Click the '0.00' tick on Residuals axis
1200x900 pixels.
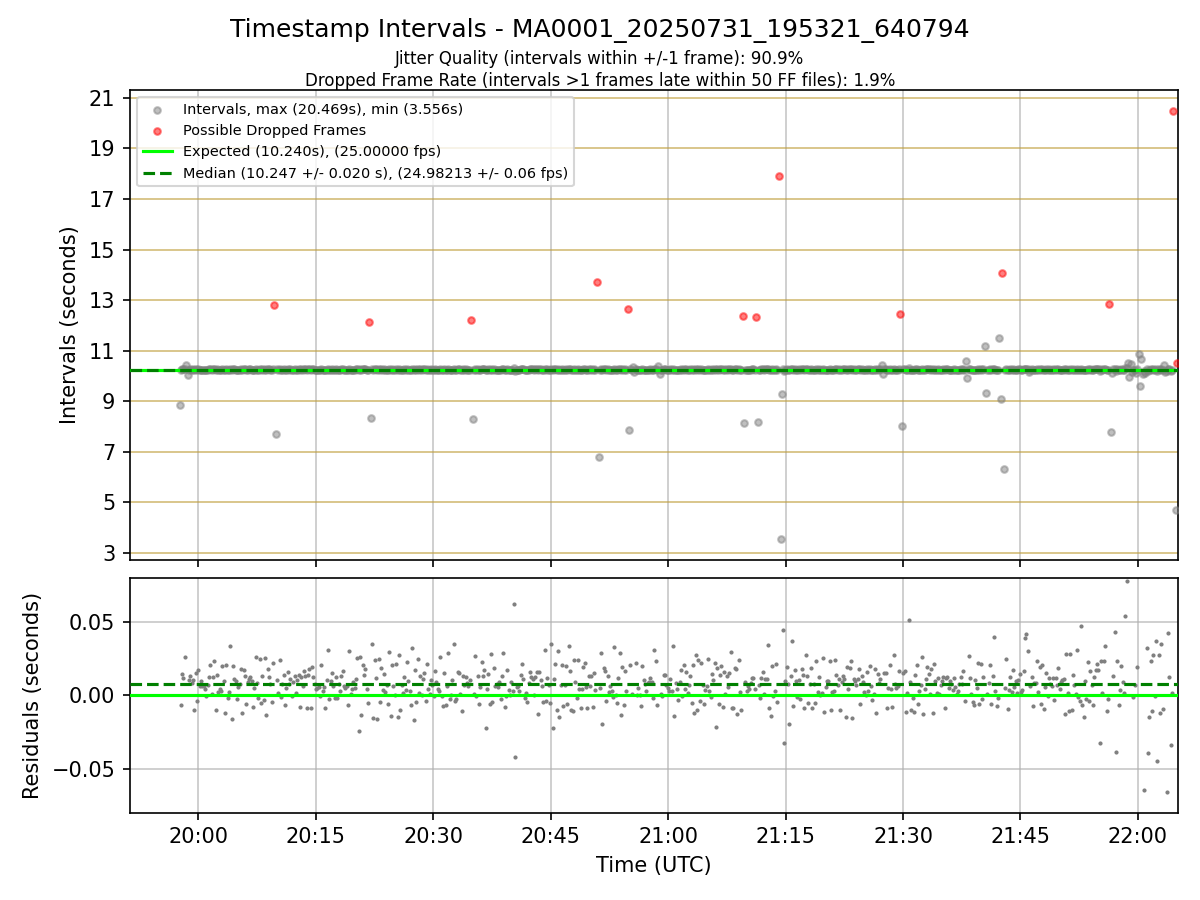tap(93, 695)
